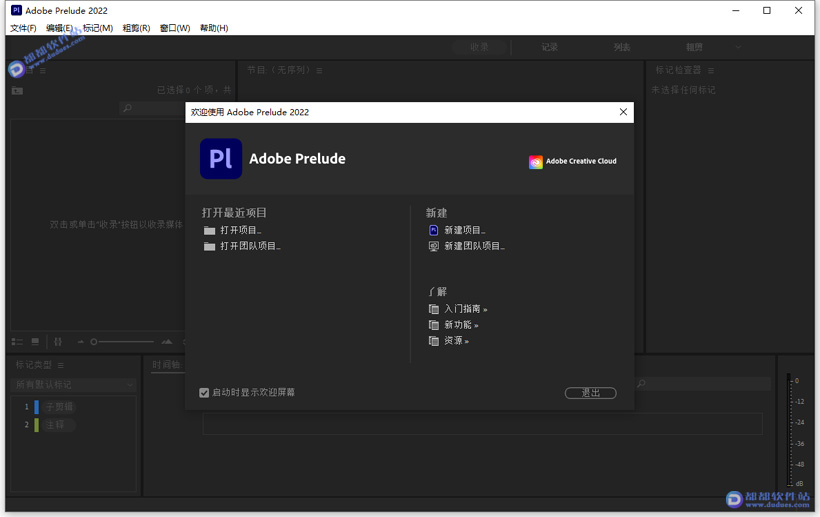Open the 资源 link
The image size is (820, 517).
[x=456, y=341]
